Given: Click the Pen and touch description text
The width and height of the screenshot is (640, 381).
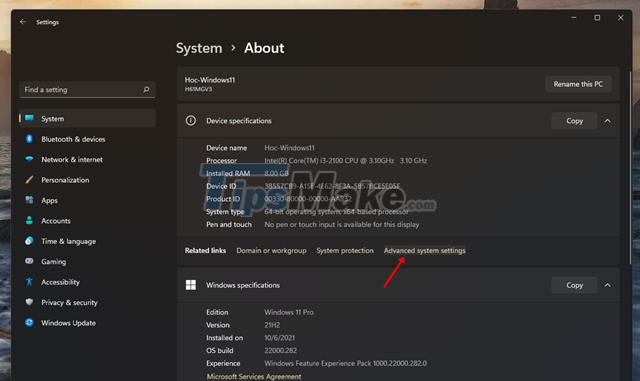Looking at the screenshot, I should [342, 224].
